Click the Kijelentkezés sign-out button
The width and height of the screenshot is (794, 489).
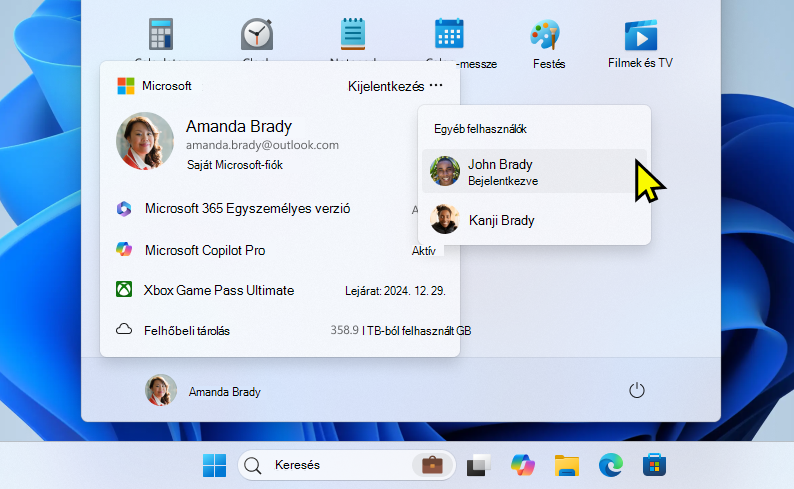[386, 87]
